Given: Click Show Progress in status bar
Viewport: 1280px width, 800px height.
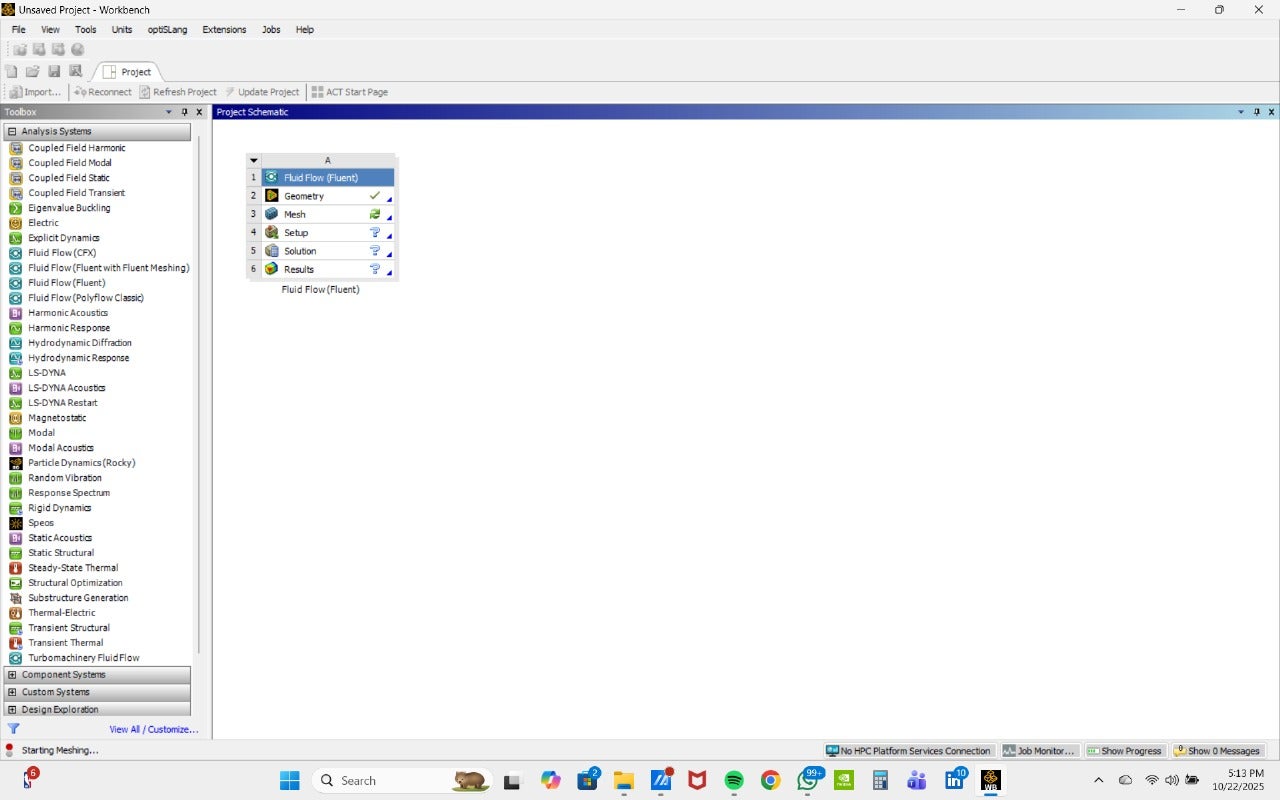Looking at the screenshot, I should click(x=1125, y=751).
